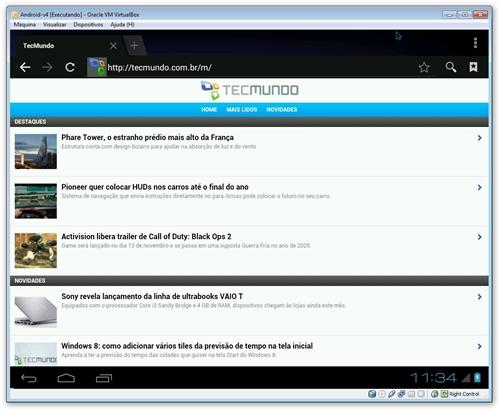Open the Visualizar menu
This screenshot has height=411, width=500.
click(x=55, y=25)
